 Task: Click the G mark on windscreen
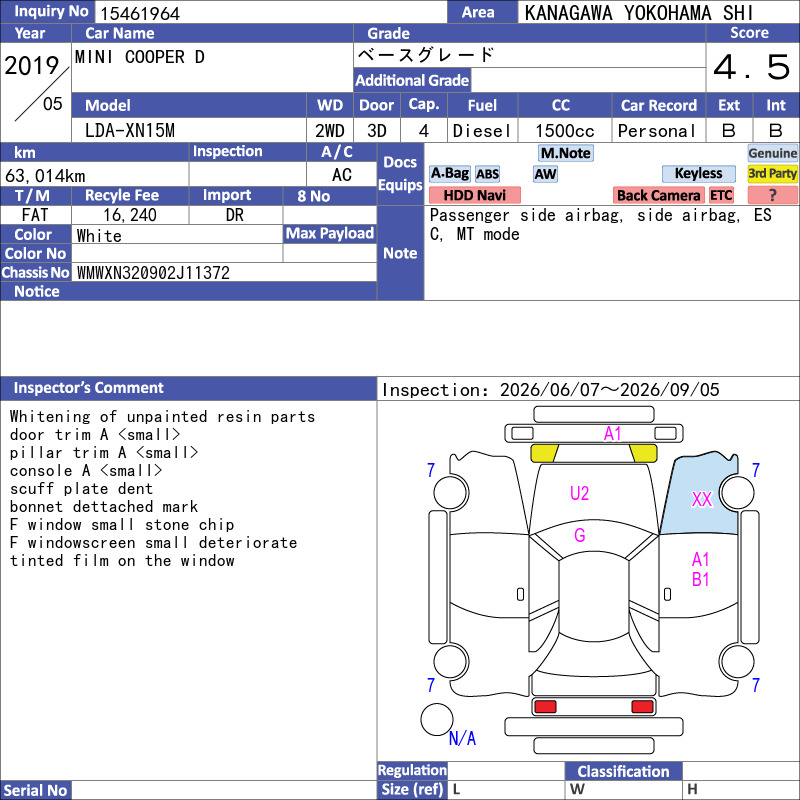(x=580, y=535)
